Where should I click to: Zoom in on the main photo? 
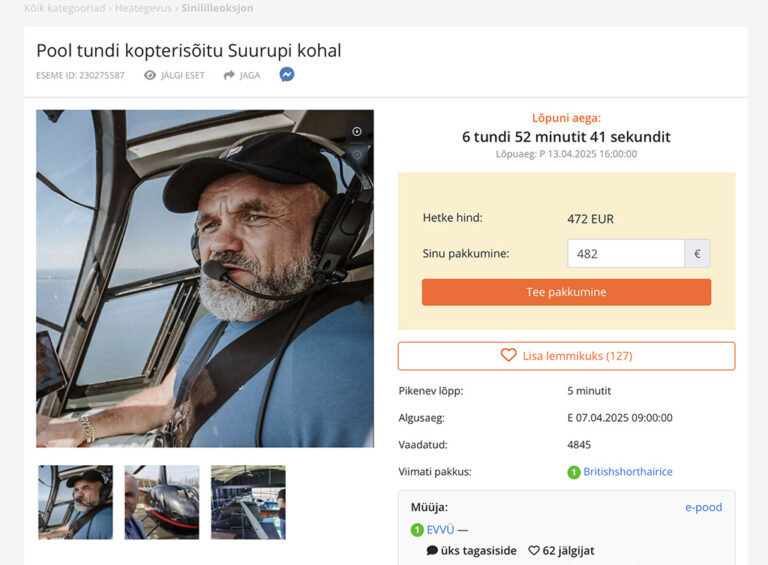click(357, 132)
